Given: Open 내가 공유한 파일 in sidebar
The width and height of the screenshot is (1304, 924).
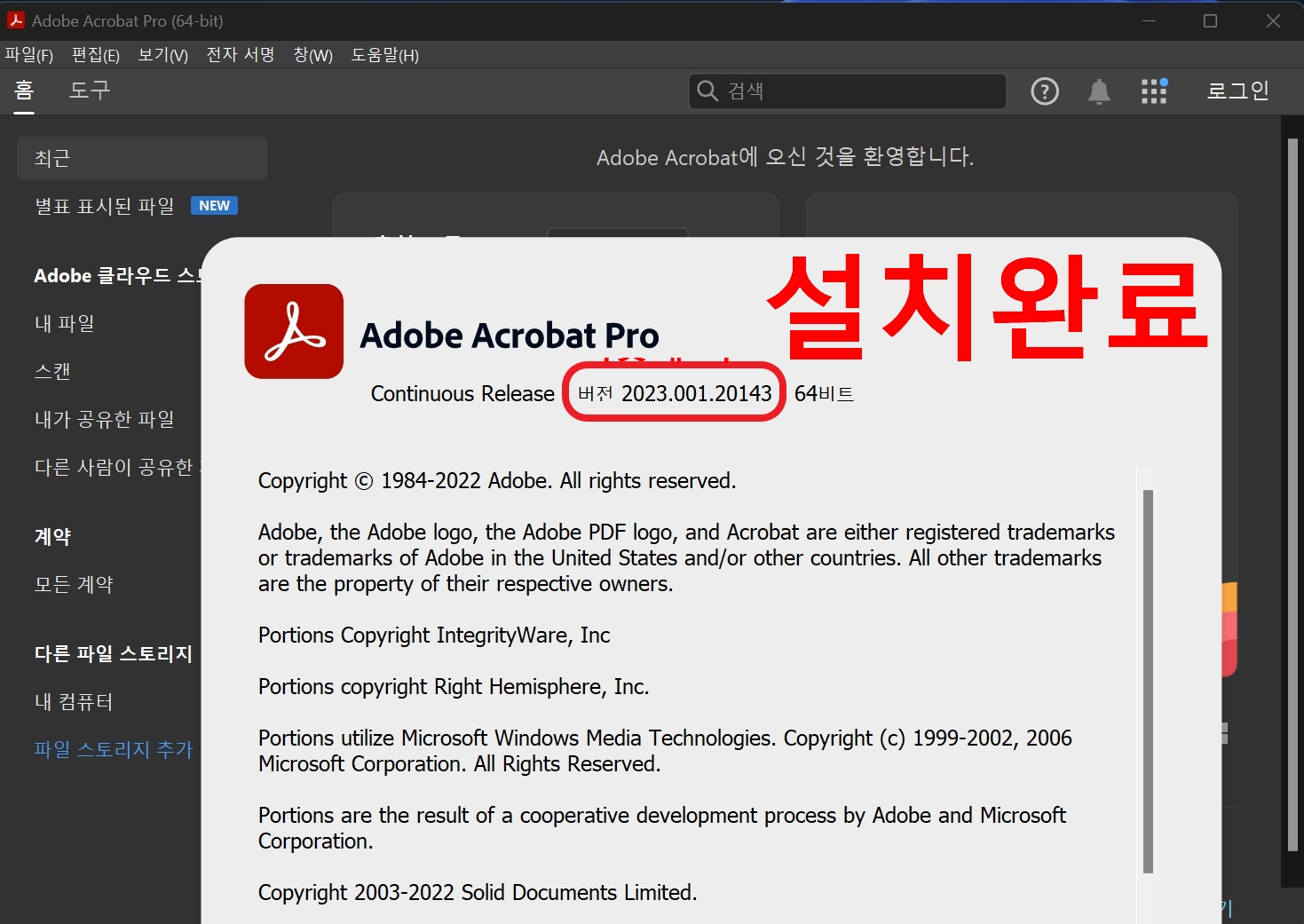Looking at the screenshot, I should (x=104, y=419).
